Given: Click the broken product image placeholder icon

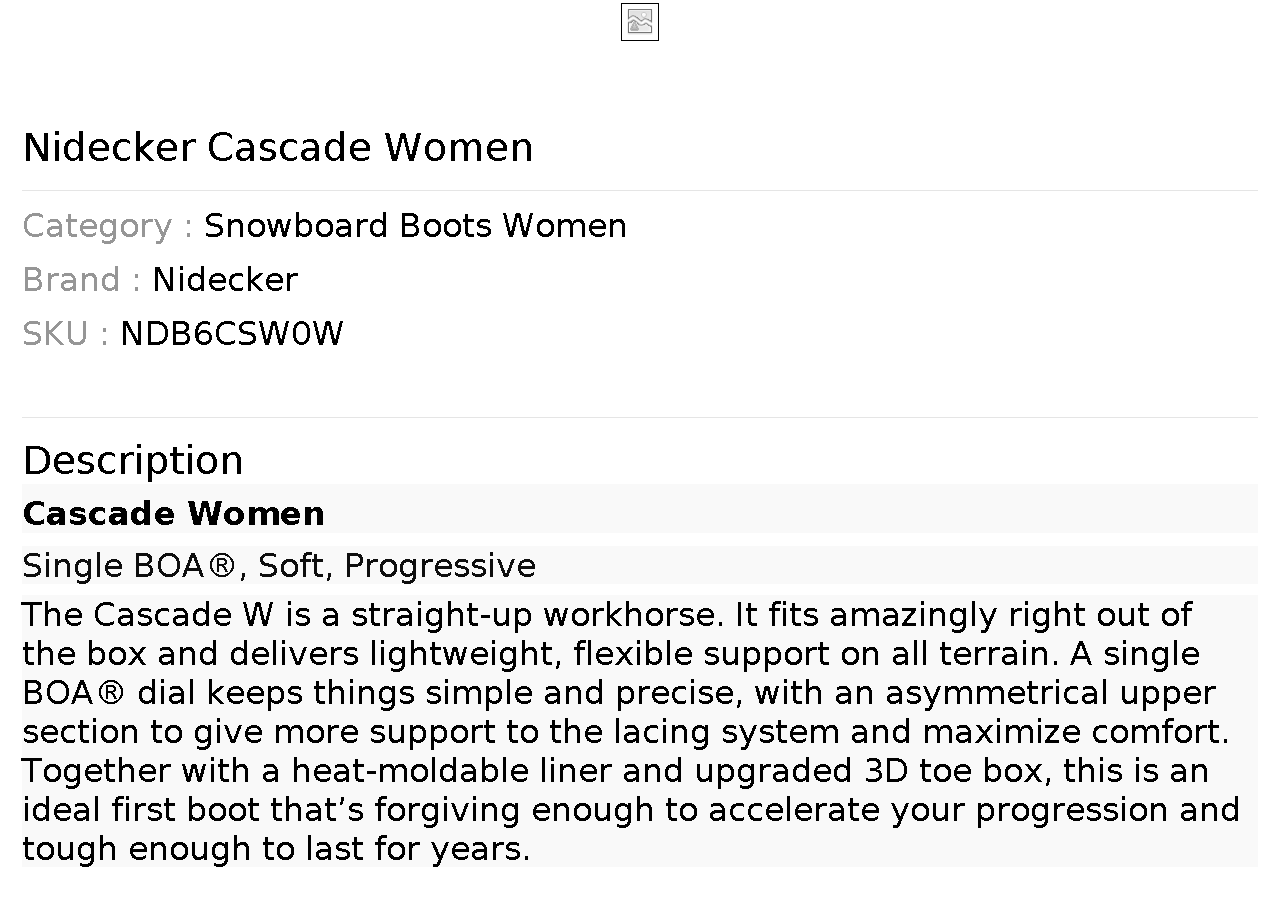Looking at the screenshot, I should (640, 22).
